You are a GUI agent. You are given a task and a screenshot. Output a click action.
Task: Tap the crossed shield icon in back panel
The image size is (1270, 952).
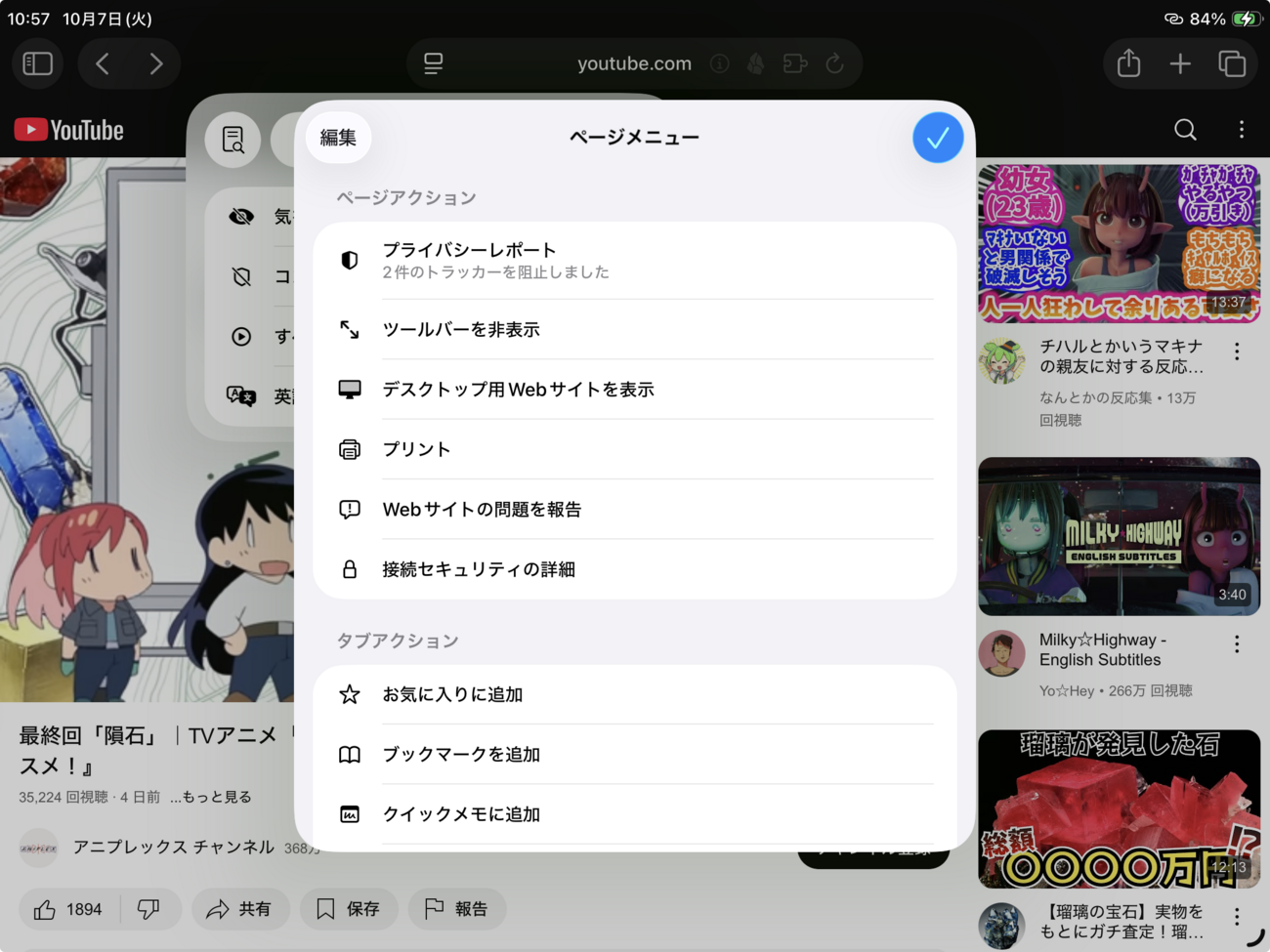[241, 276]
